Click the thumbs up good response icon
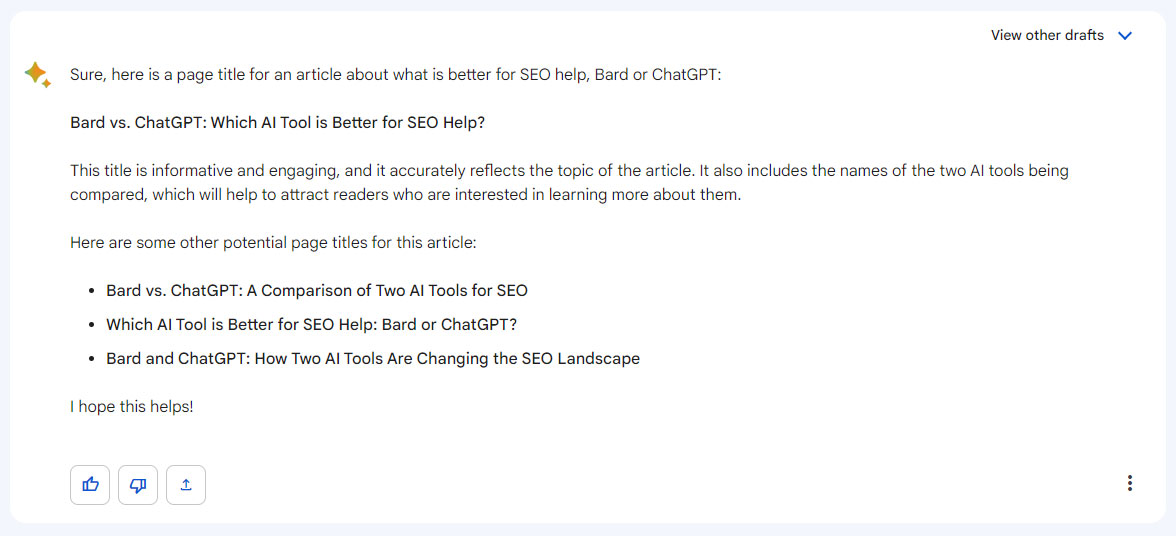Image resolution: width=1176 pixels, height=536 pixels. tap(90, 485)
